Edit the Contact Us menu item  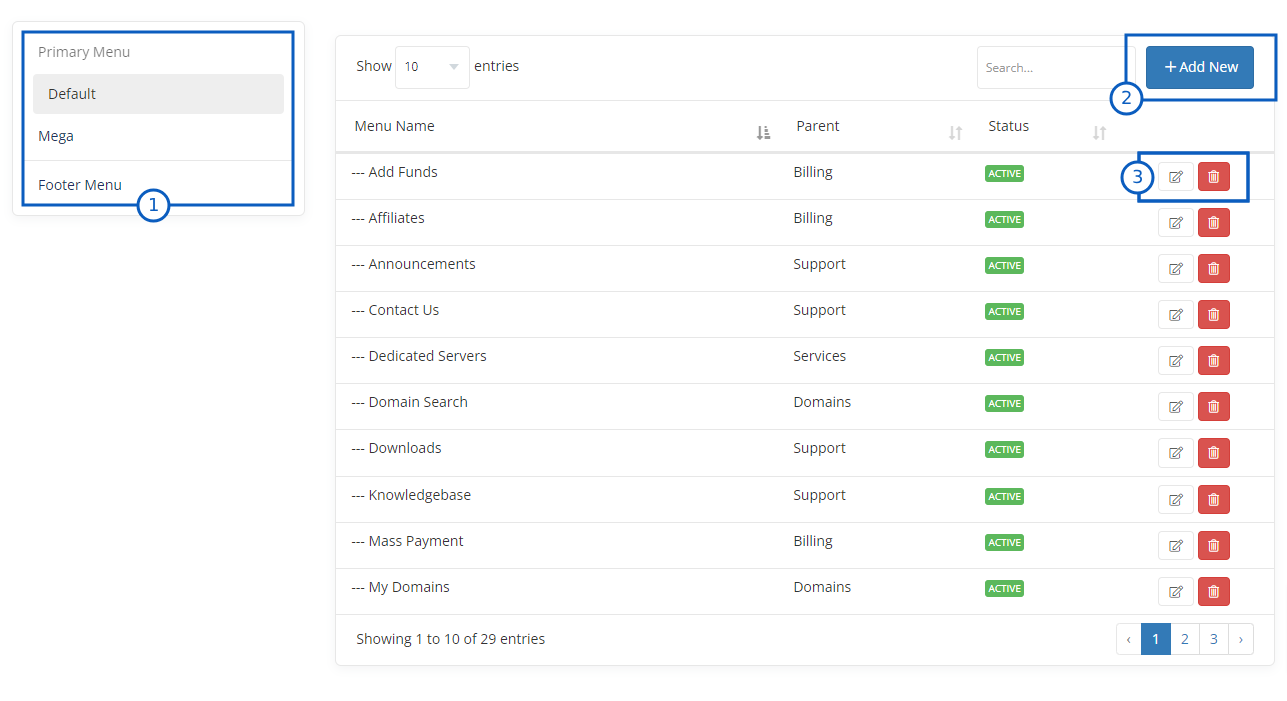click(1176, 315)
